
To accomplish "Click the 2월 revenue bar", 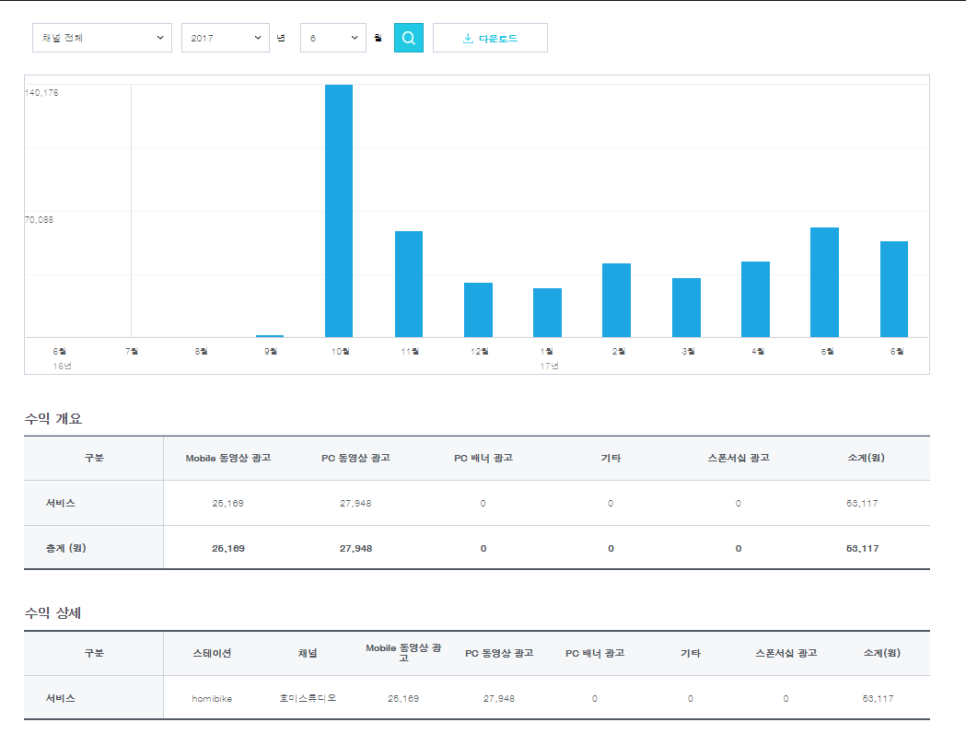I will click(616, 300).
